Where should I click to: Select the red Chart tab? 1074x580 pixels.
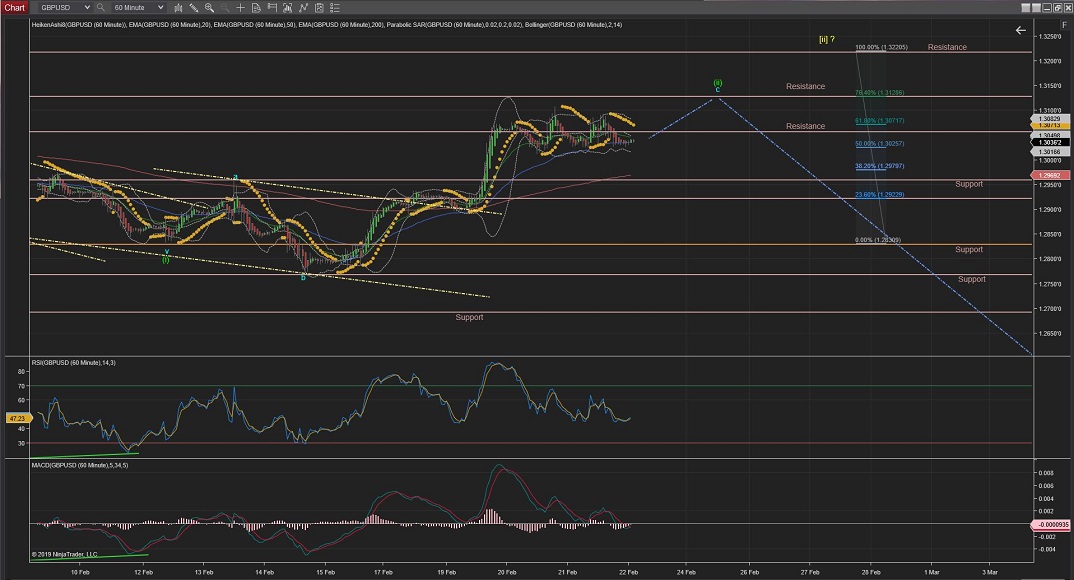point(12,7)
